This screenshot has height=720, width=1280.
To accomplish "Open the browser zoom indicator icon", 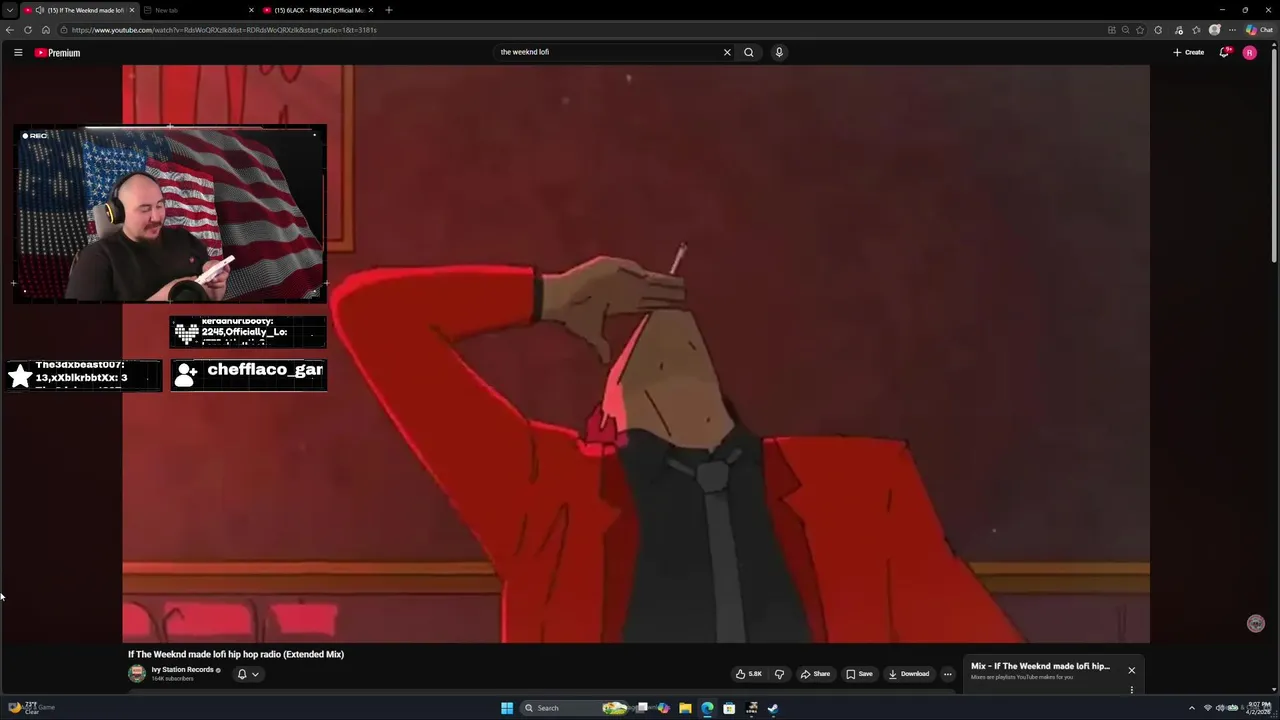I will (1126, 30).
